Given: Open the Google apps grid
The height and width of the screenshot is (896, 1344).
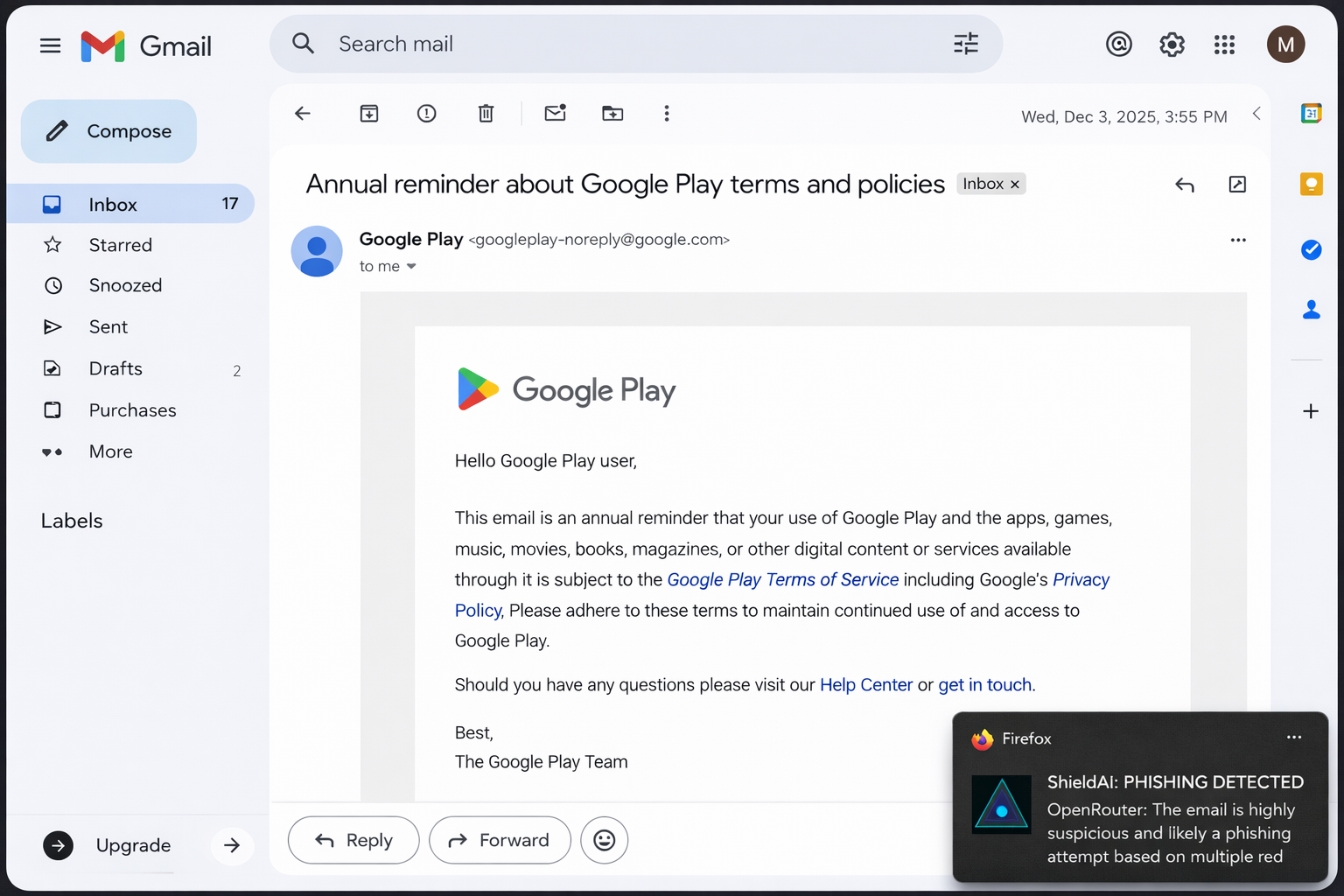Looking at the screenshot, I should click(x=1224, y=44).
